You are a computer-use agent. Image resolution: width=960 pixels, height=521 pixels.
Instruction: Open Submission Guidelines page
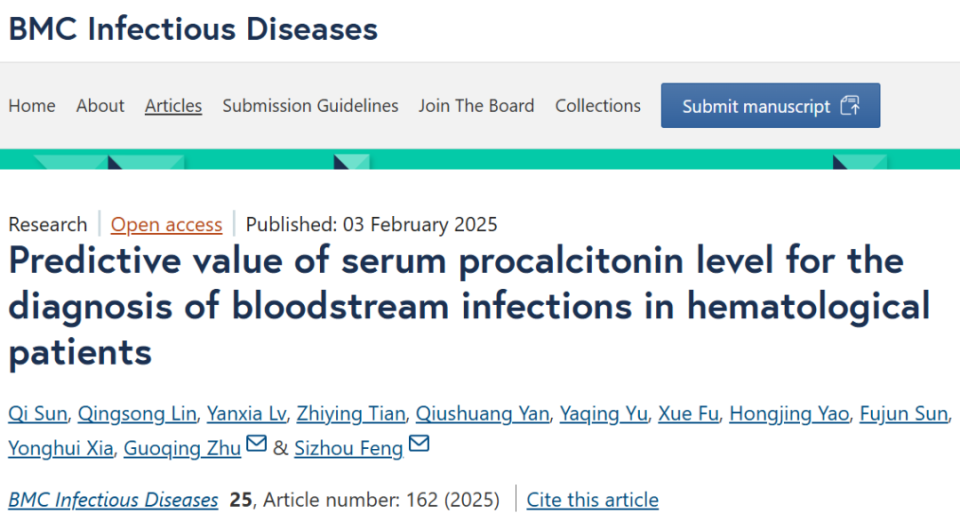[310, 106]
